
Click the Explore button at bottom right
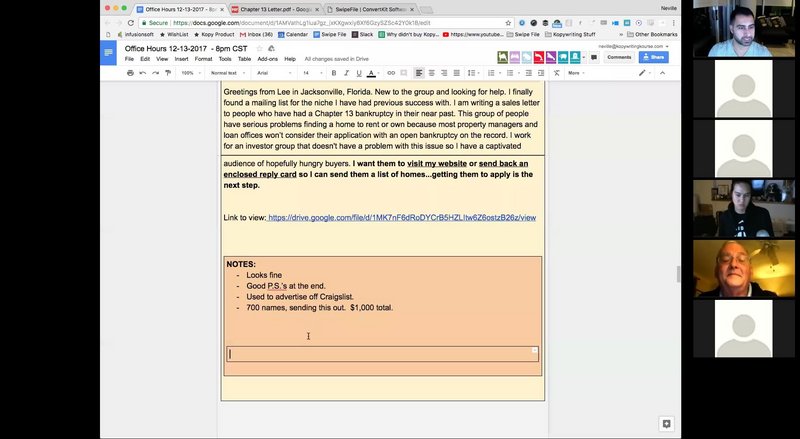(666, 424)
